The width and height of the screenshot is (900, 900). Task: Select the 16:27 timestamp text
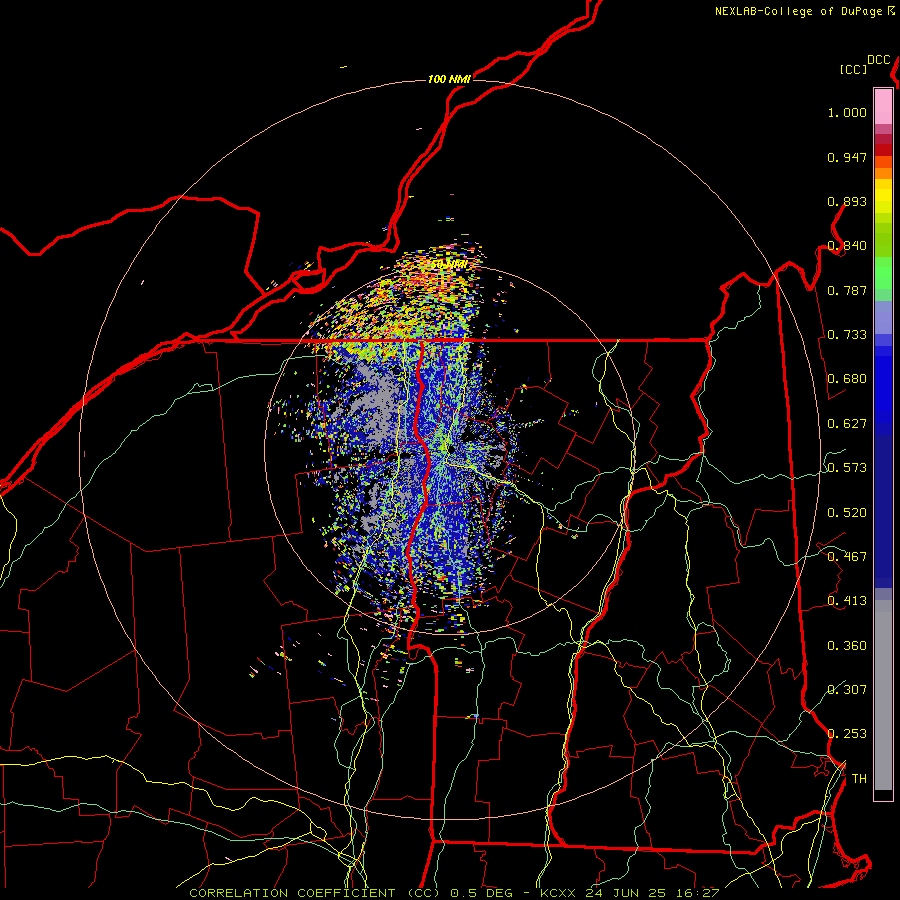click(x=697, y=893)
